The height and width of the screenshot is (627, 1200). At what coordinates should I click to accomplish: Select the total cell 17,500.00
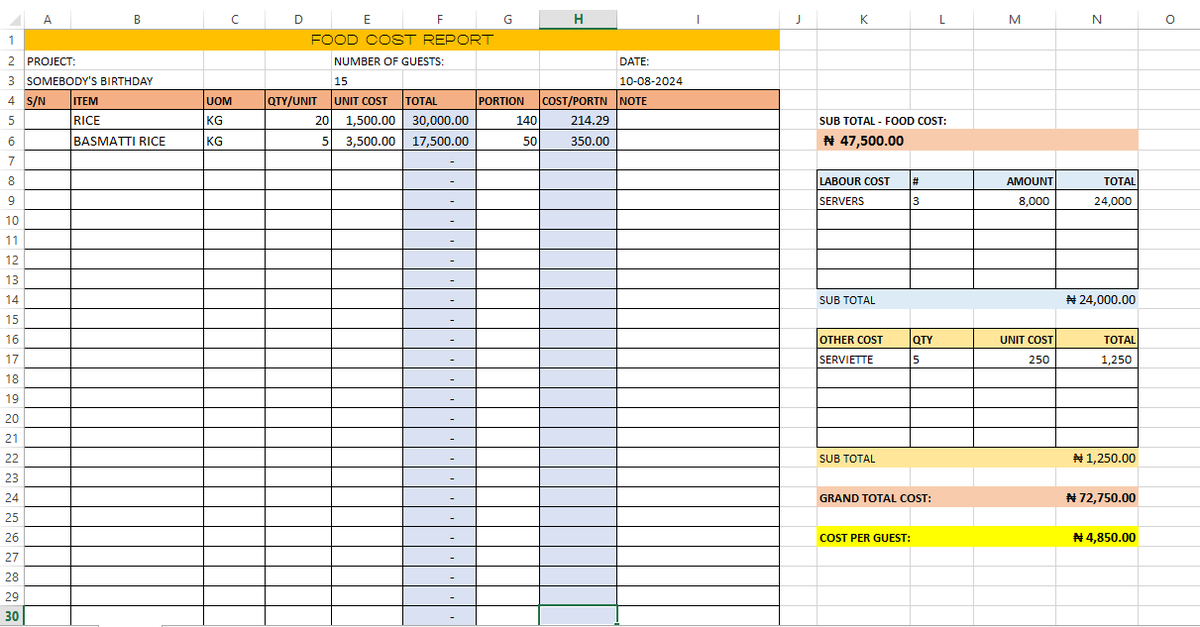click(x=440, y=140)
